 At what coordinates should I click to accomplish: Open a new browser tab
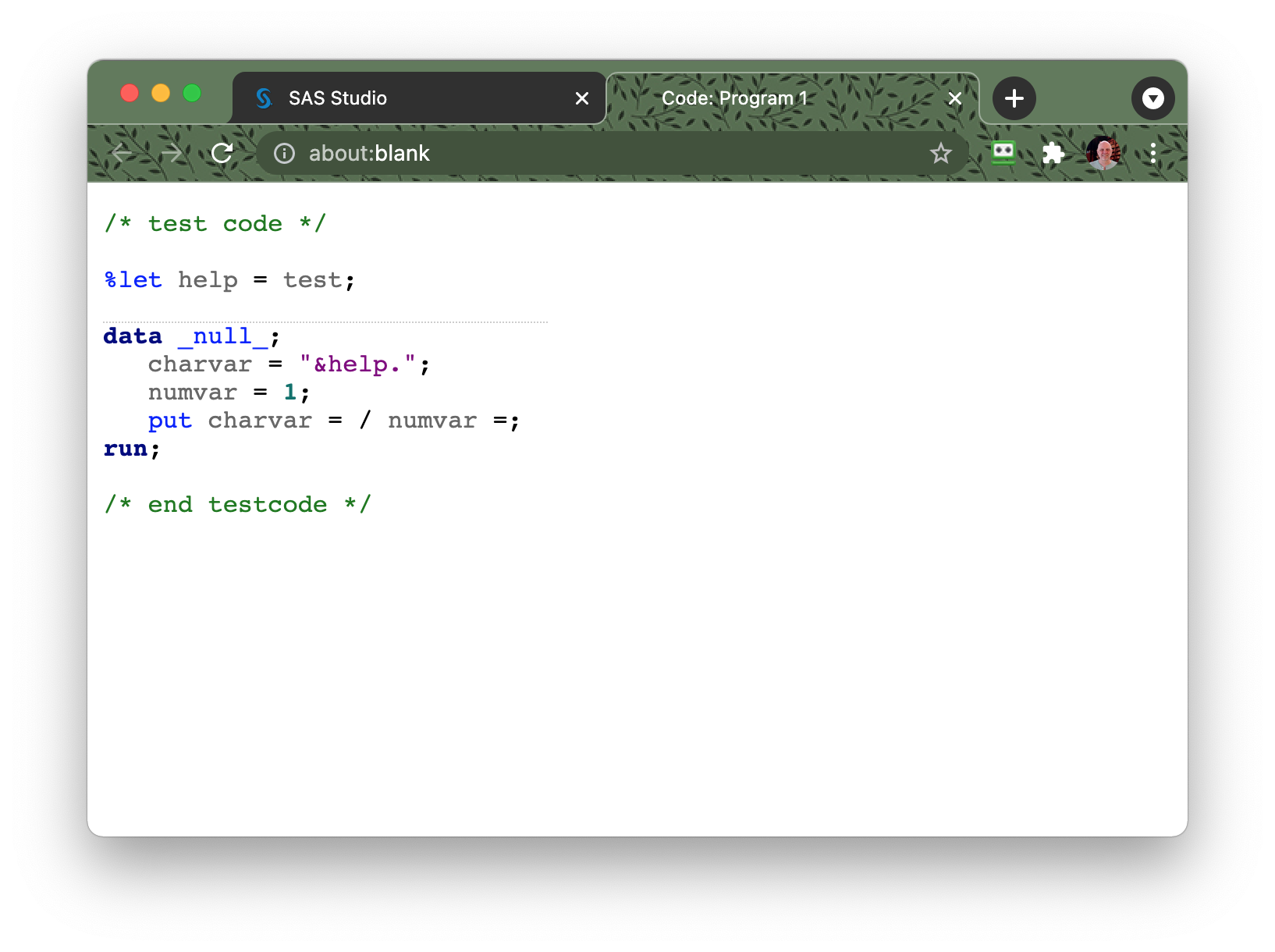(1014, 98)
